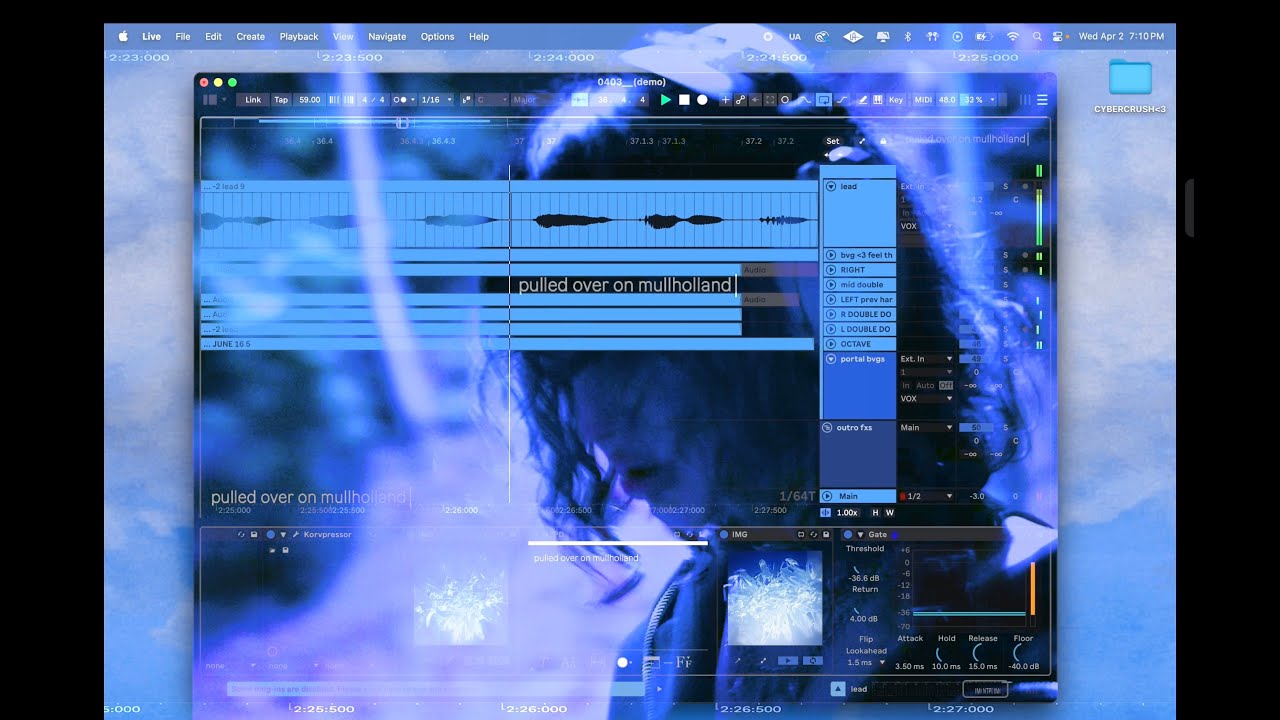The width and height of the screenshot is (1280, 720).
Task: Click the Capture MIDI icon
Action: click(x=770, y=100)
